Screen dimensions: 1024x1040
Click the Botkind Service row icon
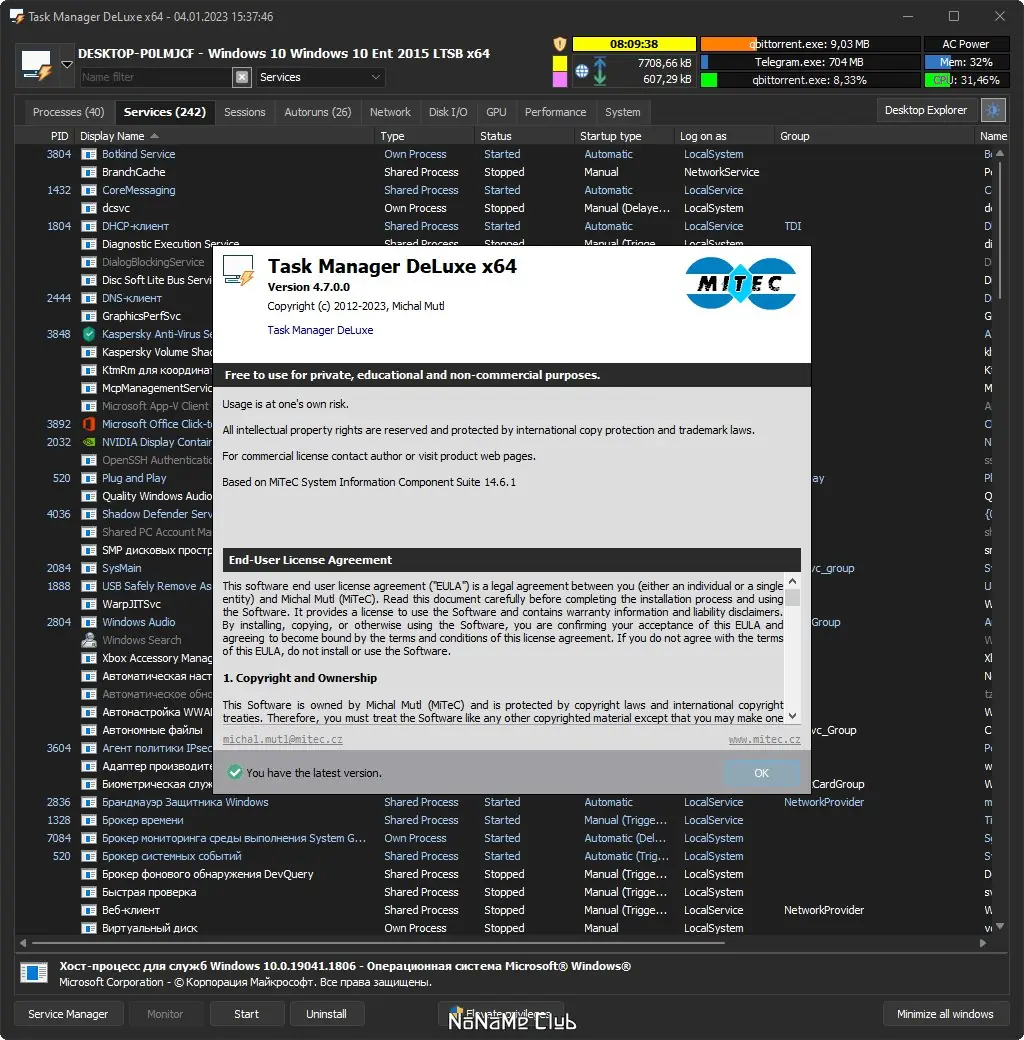coord(89,154)
